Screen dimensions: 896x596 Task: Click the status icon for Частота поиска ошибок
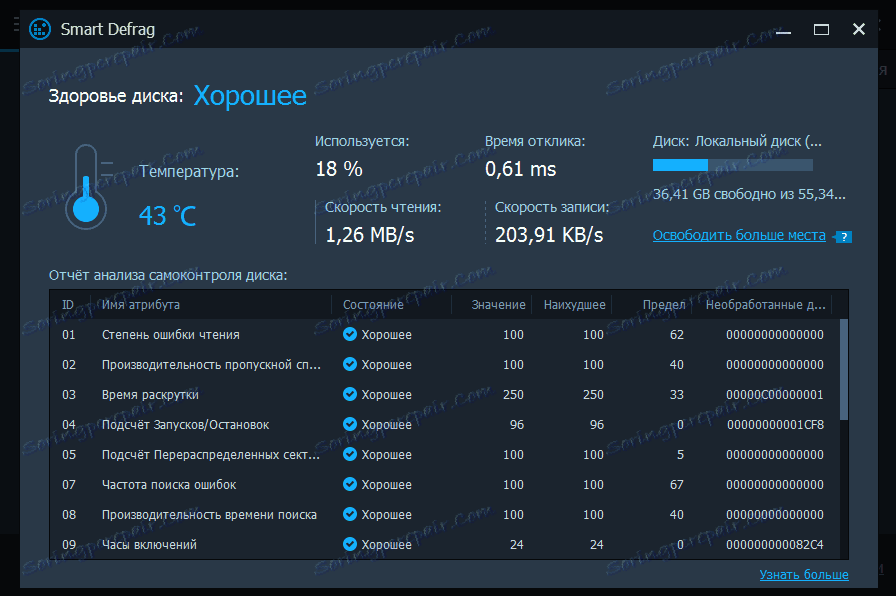pyautogui.click(x=350, y=484)
